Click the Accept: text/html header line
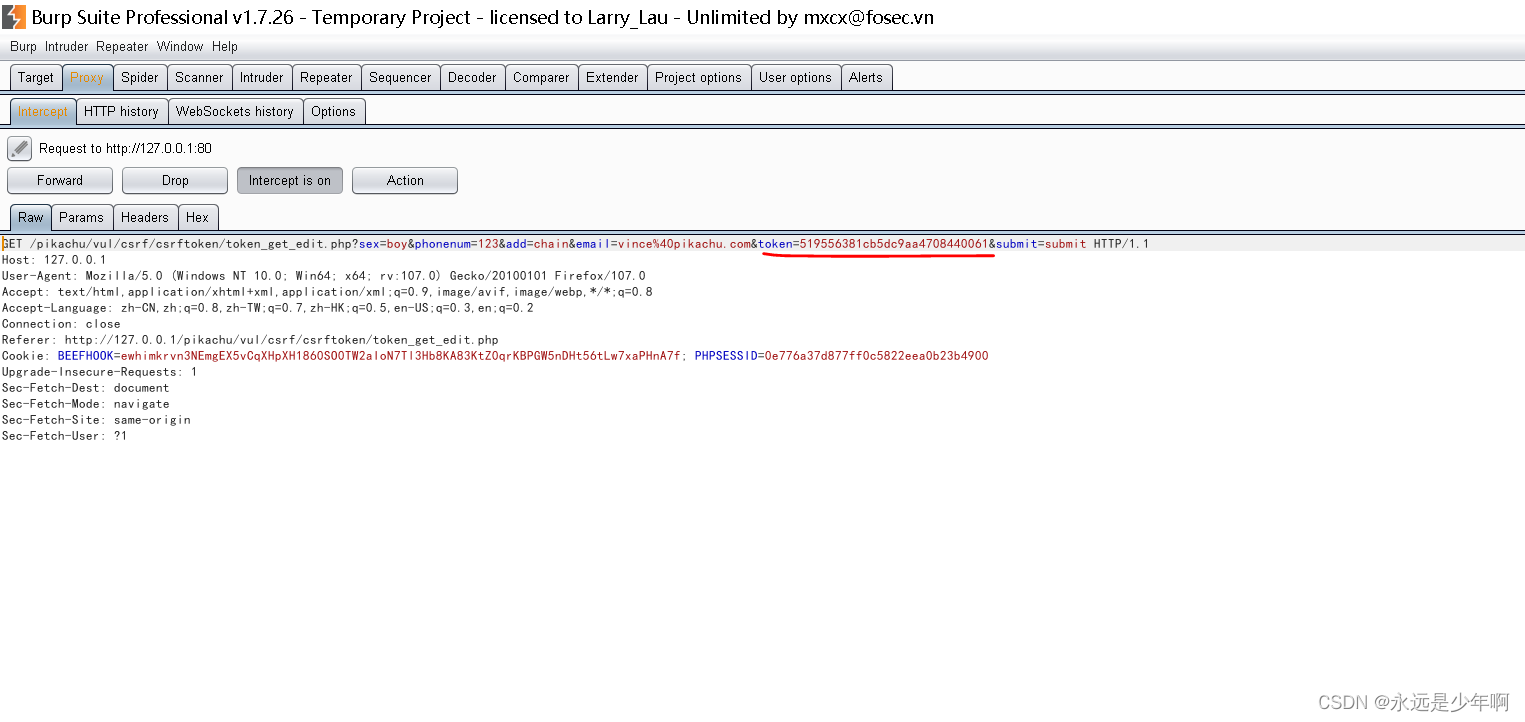The width and height of the screenshot is (1525, 722). (327, 292)
